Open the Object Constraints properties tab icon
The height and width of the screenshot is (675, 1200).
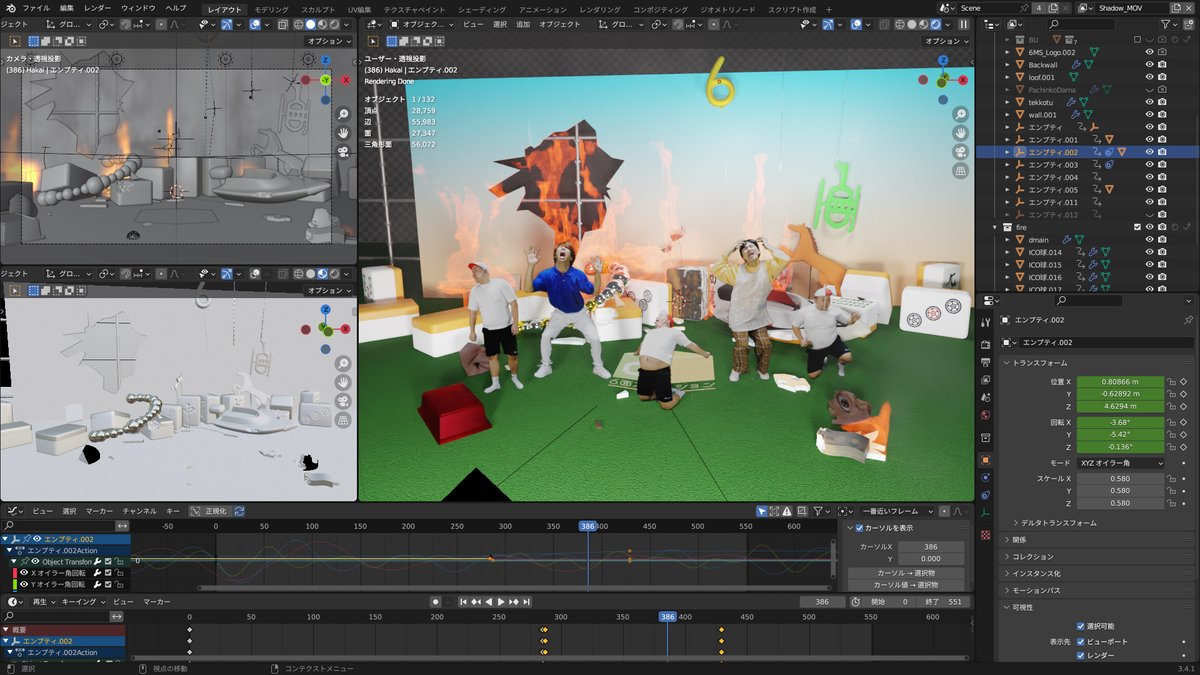tap(985, 495)
